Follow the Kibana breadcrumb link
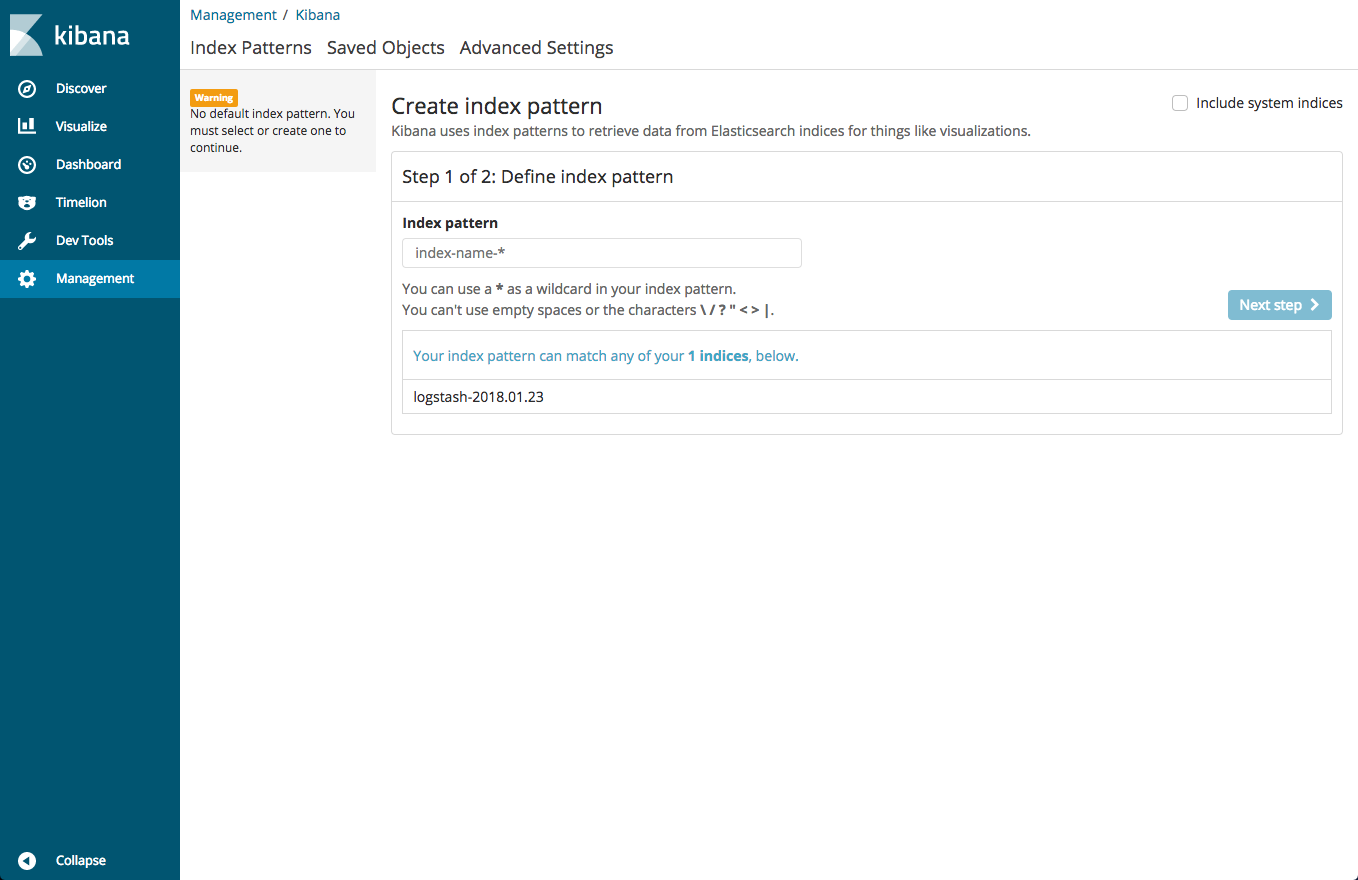Viewport: 1358px width, 880px height. (318, 15)
